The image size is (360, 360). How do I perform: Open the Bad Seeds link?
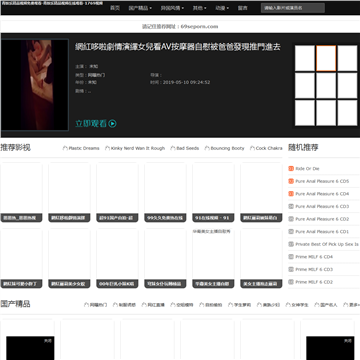pos(188,148)
